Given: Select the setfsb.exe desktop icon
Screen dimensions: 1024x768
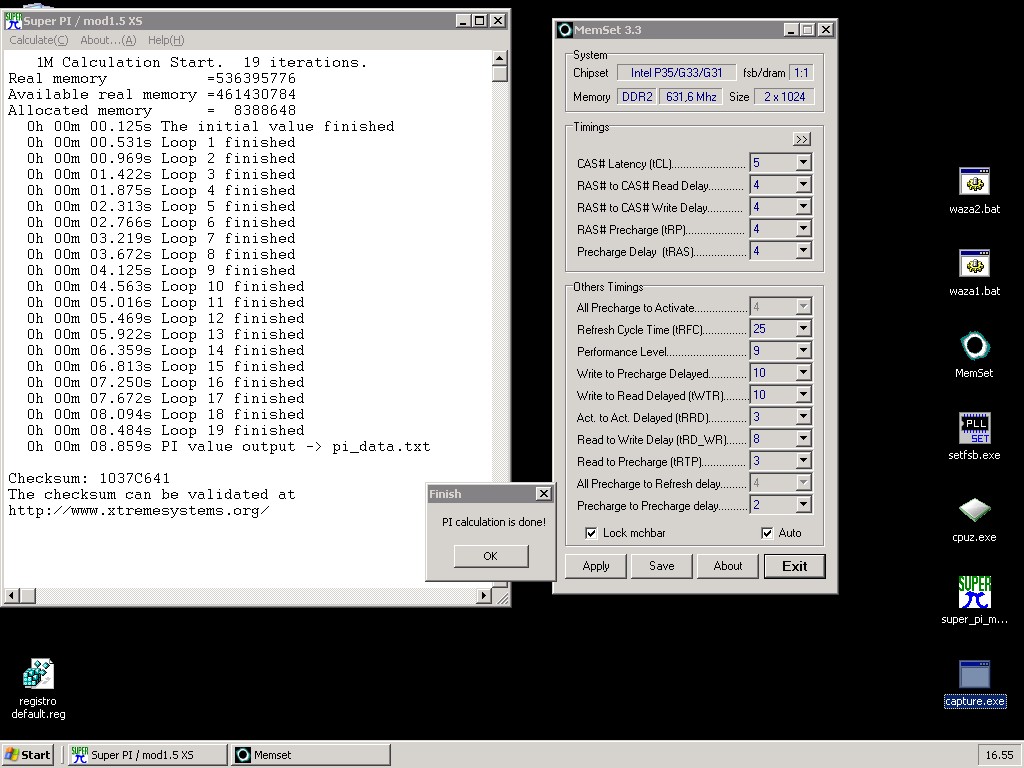Looking at the screenshot, I should click(974, 437).
